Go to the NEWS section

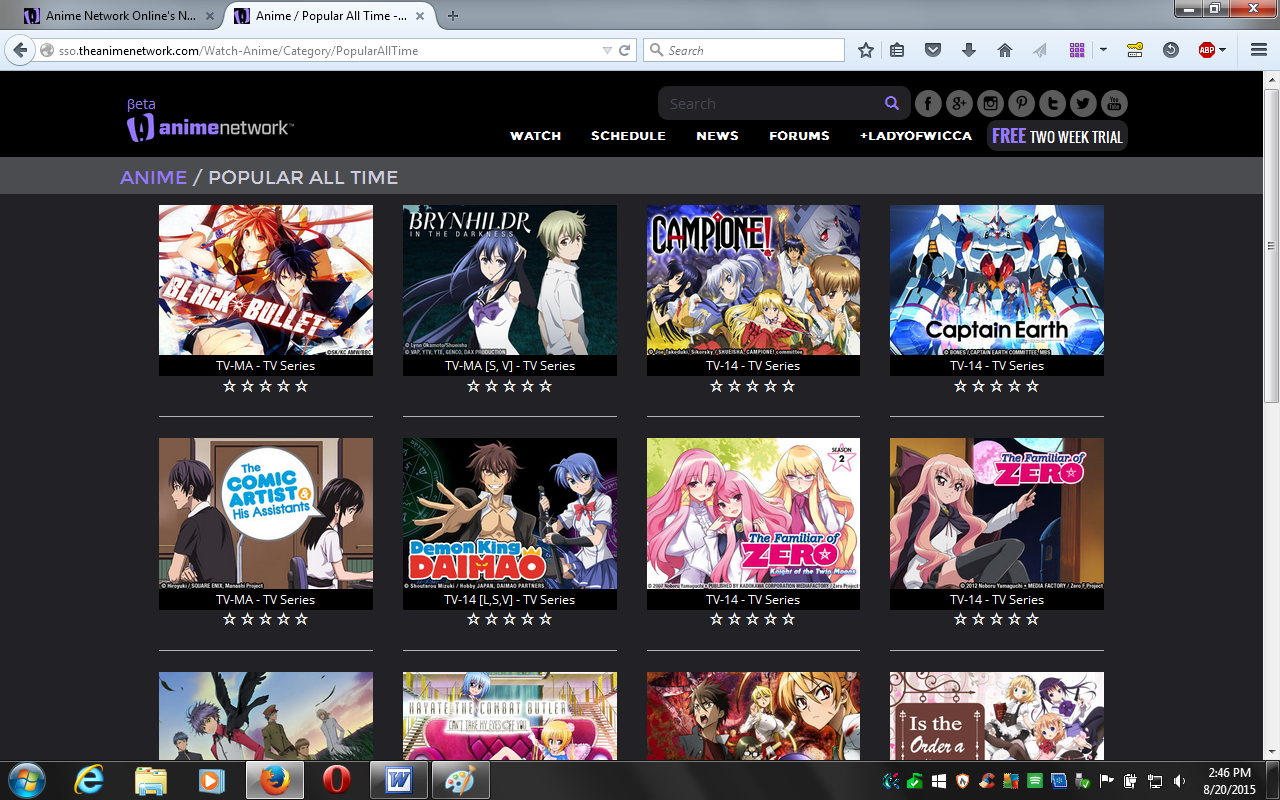[717, 136]
